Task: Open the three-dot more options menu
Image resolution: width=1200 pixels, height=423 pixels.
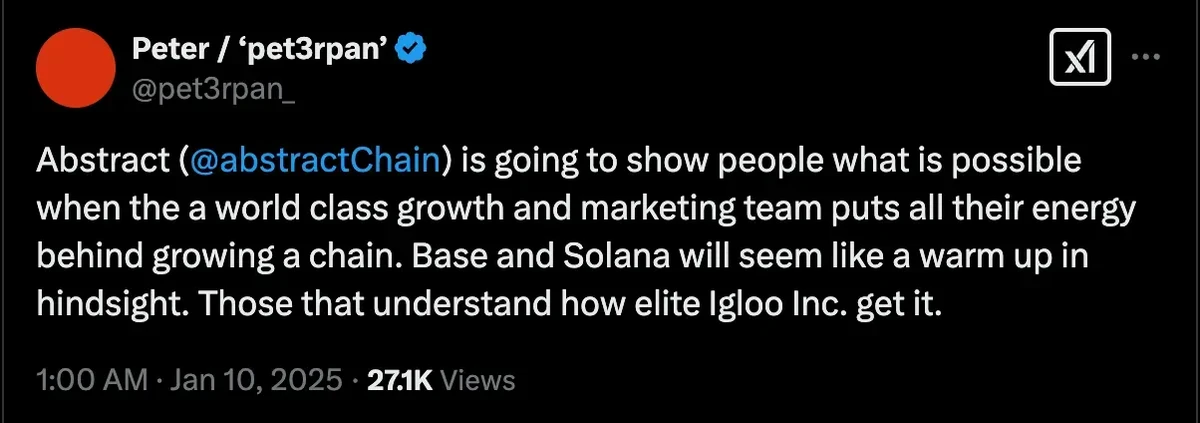Action: (x=1144, y=57)
